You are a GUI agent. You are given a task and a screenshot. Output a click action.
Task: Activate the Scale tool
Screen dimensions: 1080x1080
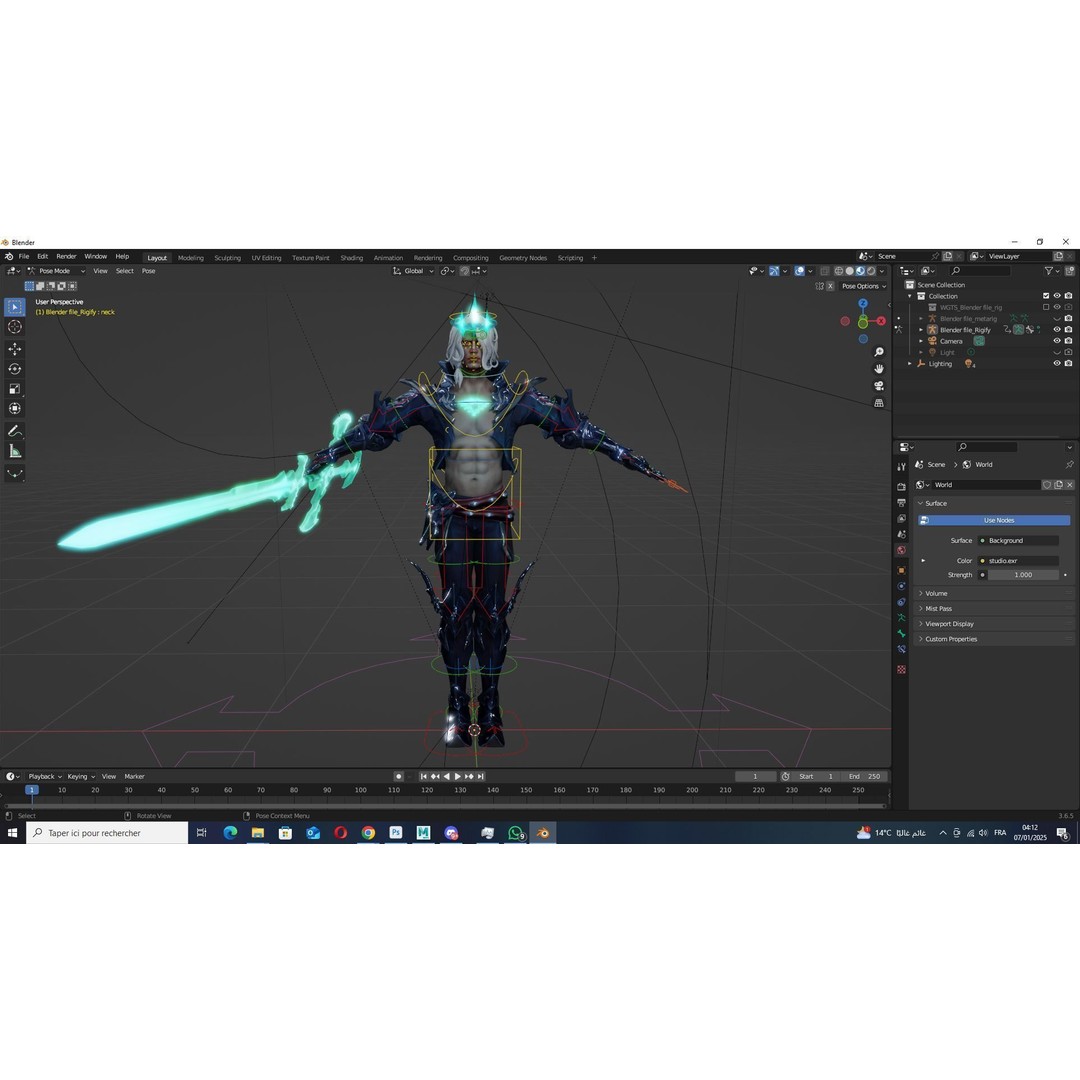coord(14,389)
